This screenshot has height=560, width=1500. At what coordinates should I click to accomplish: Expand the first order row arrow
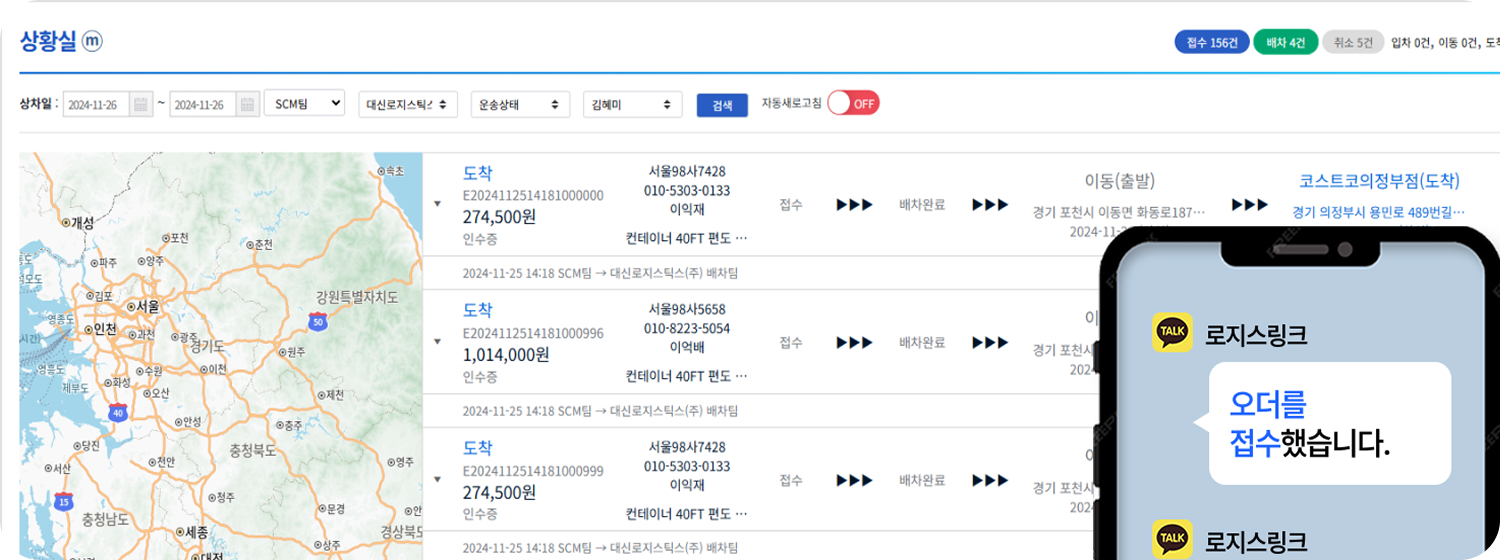(437, 204)
